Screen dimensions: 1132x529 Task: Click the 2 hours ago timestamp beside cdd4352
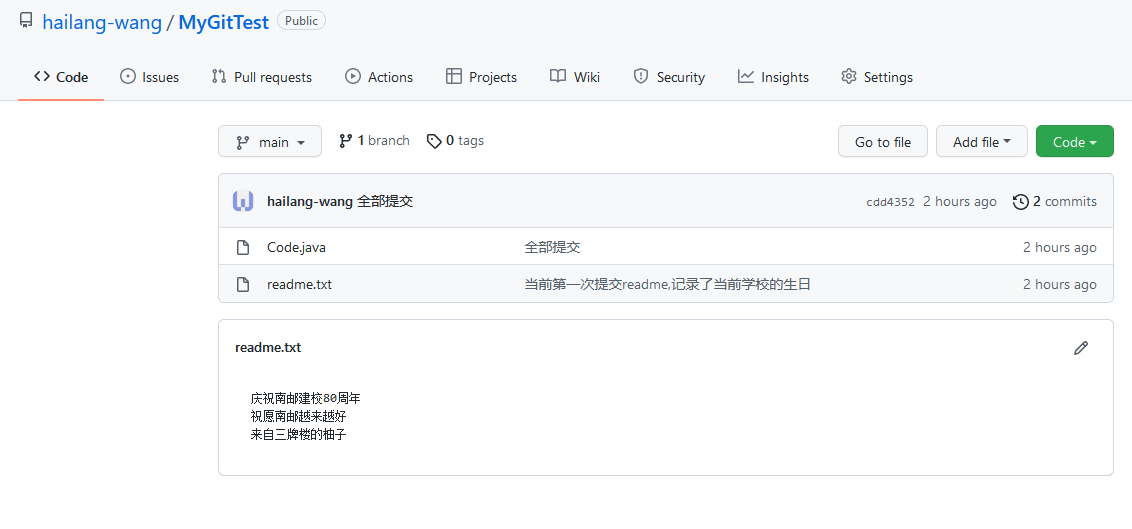point(959,201)
